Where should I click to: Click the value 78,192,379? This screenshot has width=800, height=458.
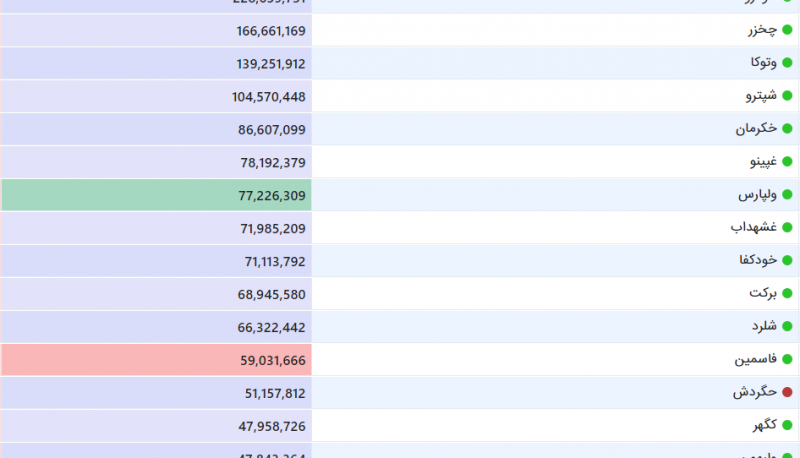[x=273, y=163]
